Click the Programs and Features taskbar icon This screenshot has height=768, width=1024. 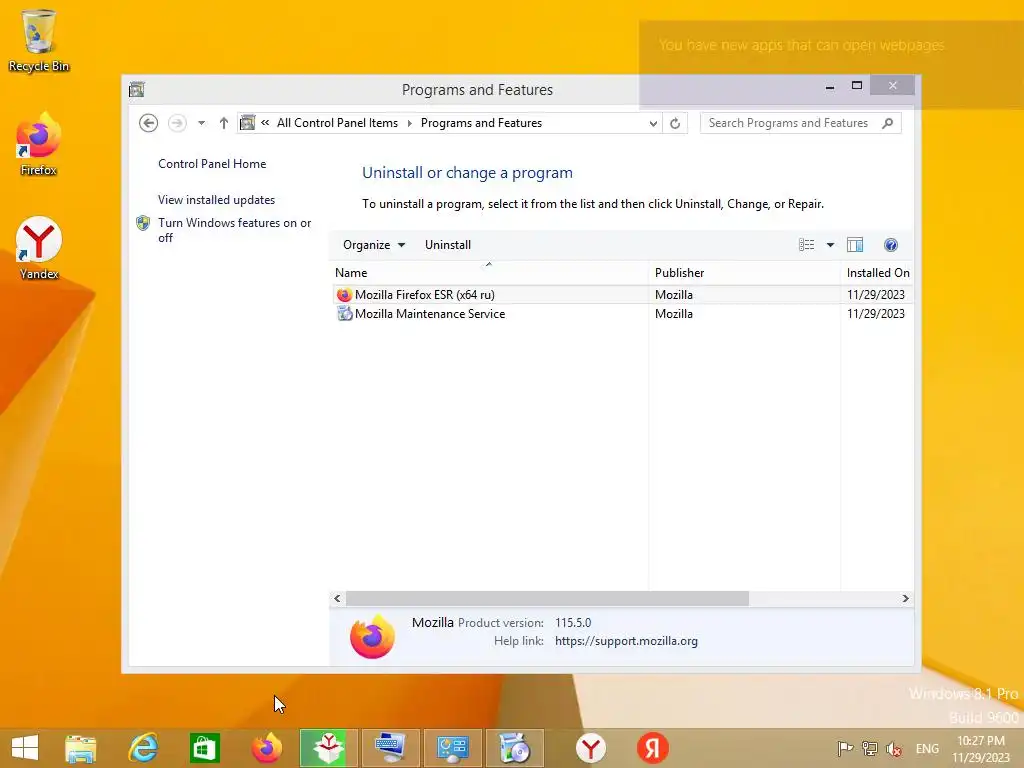pos(515,748)
